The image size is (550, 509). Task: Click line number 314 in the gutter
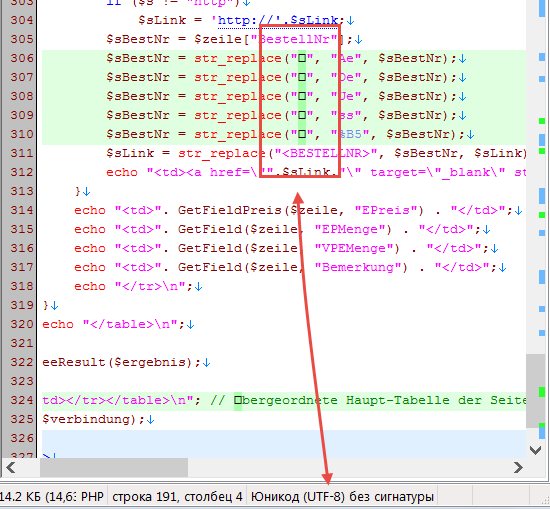(x=22, y=210)
